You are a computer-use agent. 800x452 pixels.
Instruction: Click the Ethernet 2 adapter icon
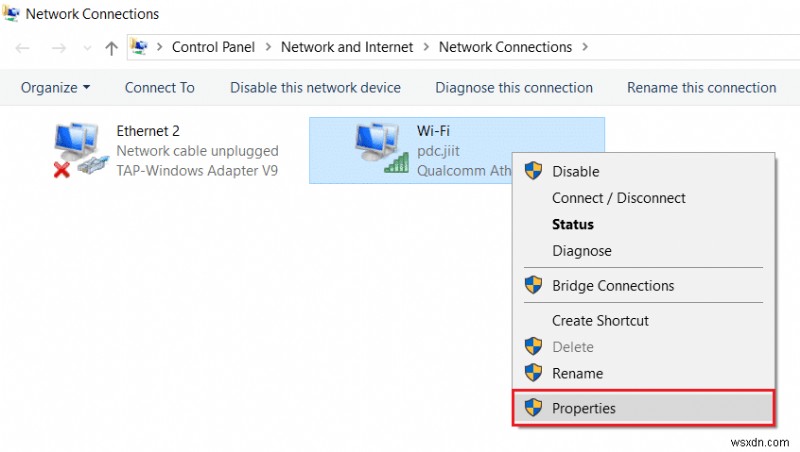tap(76, 150)
